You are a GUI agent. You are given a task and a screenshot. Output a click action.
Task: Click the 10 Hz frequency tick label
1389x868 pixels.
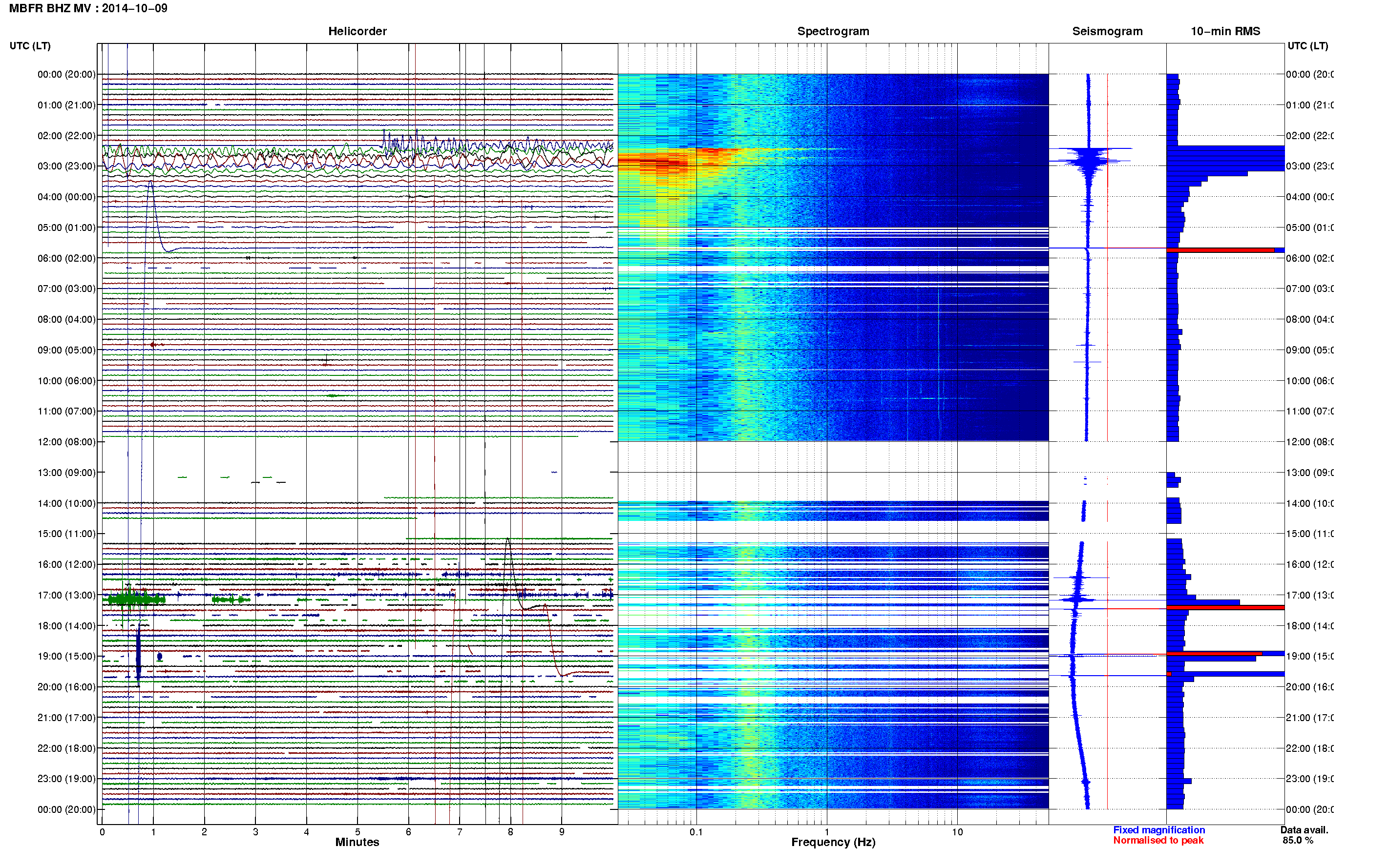point(957,832)
